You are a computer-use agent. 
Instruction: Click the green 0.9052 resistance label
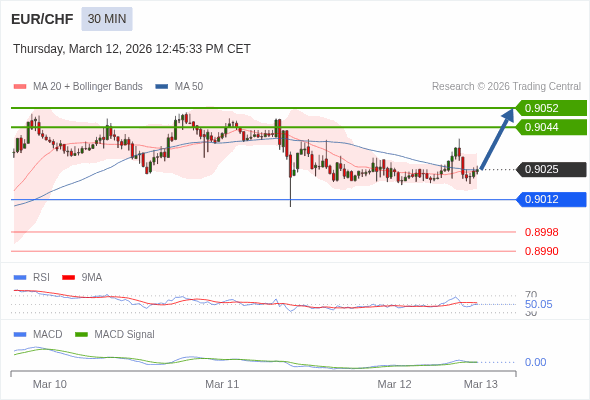tap(551, 108)
